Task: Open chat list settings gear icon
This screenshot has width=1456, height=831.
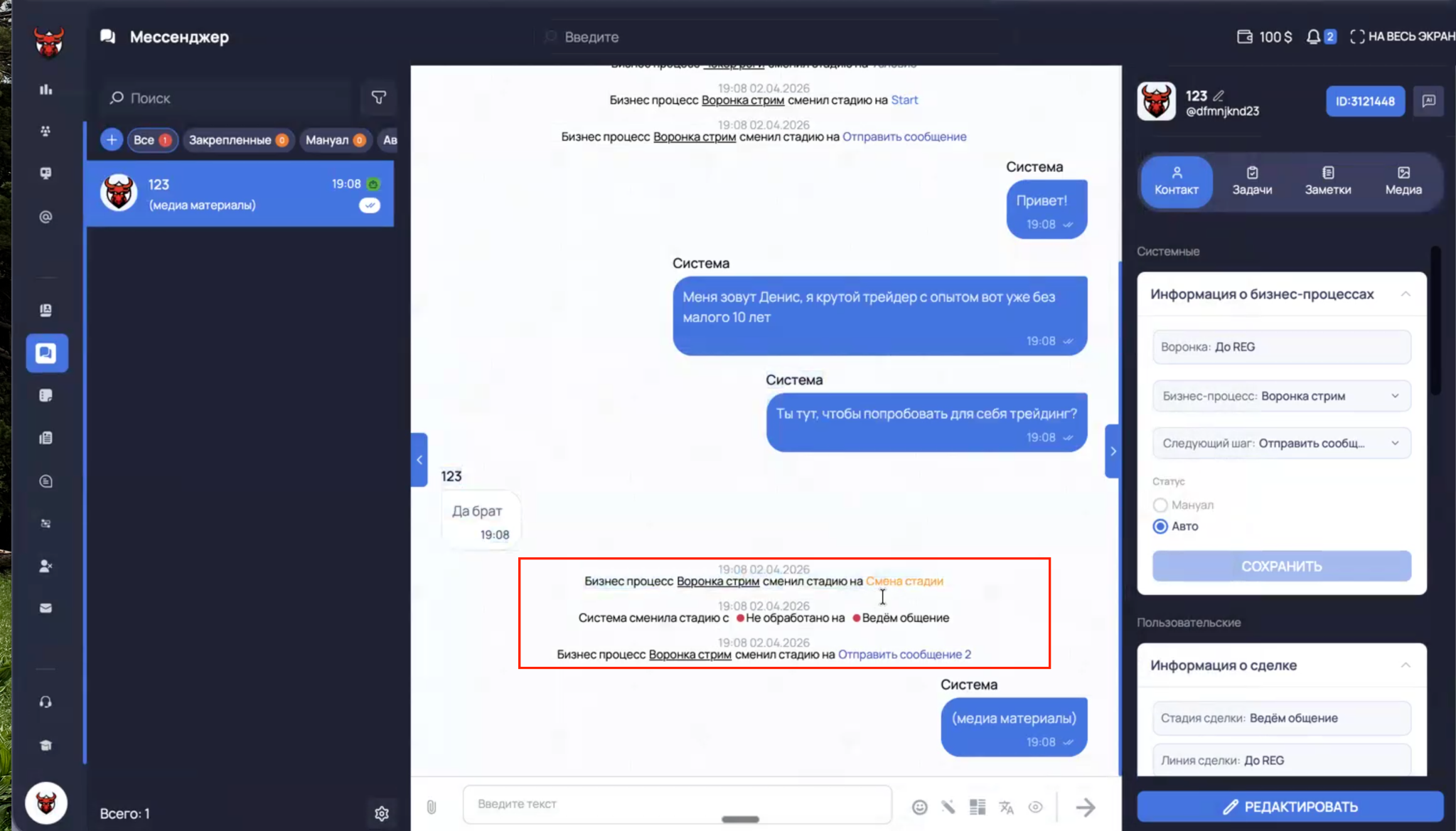Action: 382,813
